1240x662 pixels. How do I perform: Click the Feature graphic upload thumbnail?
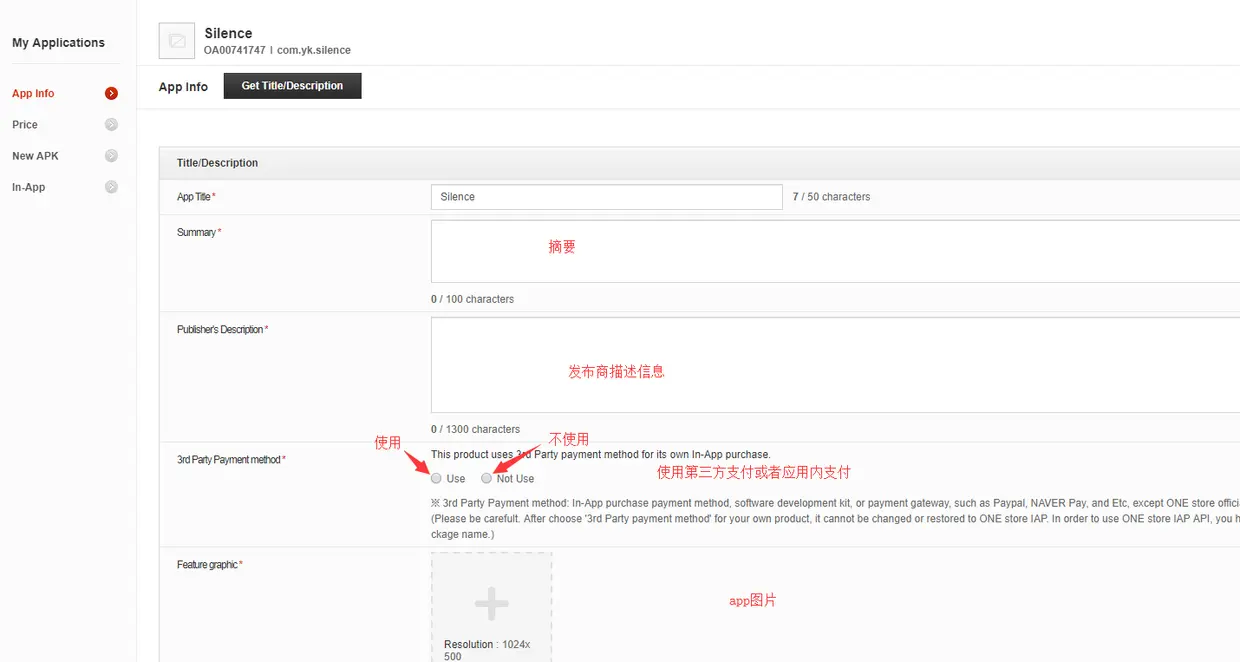(491, 607)
